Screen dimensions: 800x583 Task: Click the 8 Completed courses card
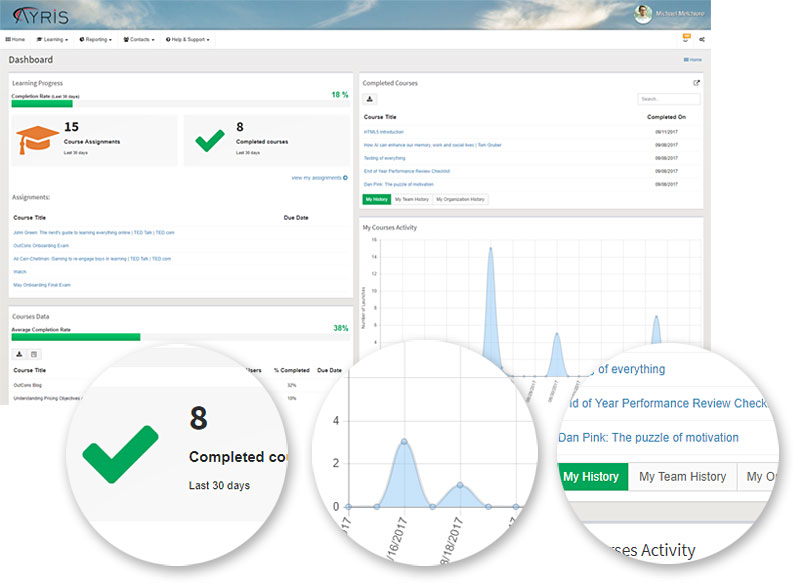tap(267, 140)
